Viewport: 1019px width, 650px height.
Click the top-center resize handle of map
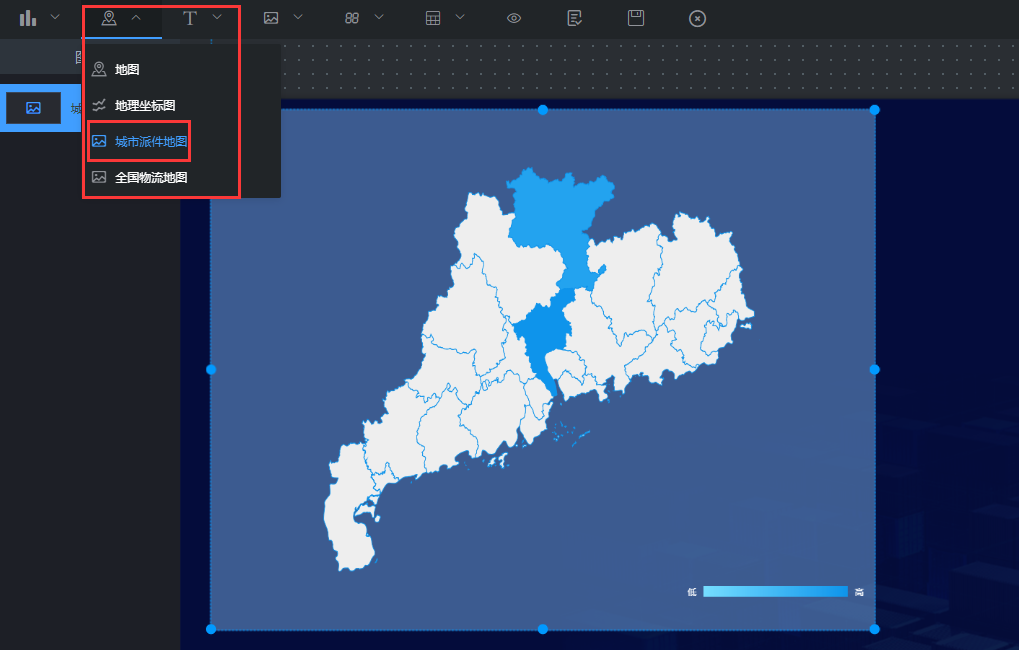(543, 110)
